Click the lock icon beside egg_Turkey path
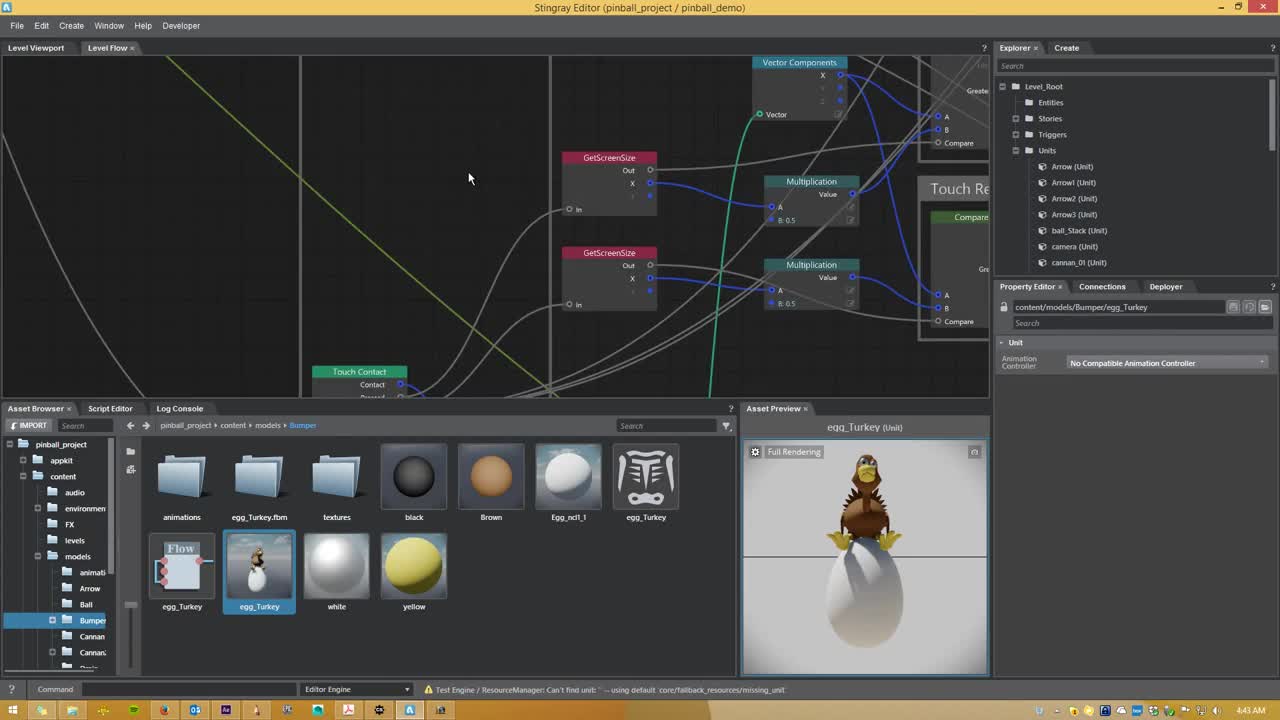 tap(1004, 307)
